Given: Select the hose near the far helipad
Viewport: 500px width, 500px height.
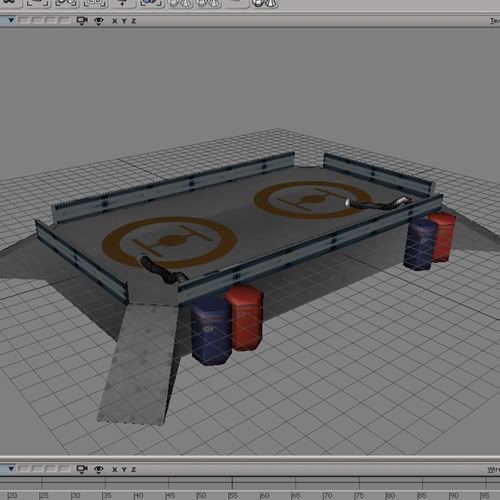Looking at the screenshot, I should (x=378, y=203).
